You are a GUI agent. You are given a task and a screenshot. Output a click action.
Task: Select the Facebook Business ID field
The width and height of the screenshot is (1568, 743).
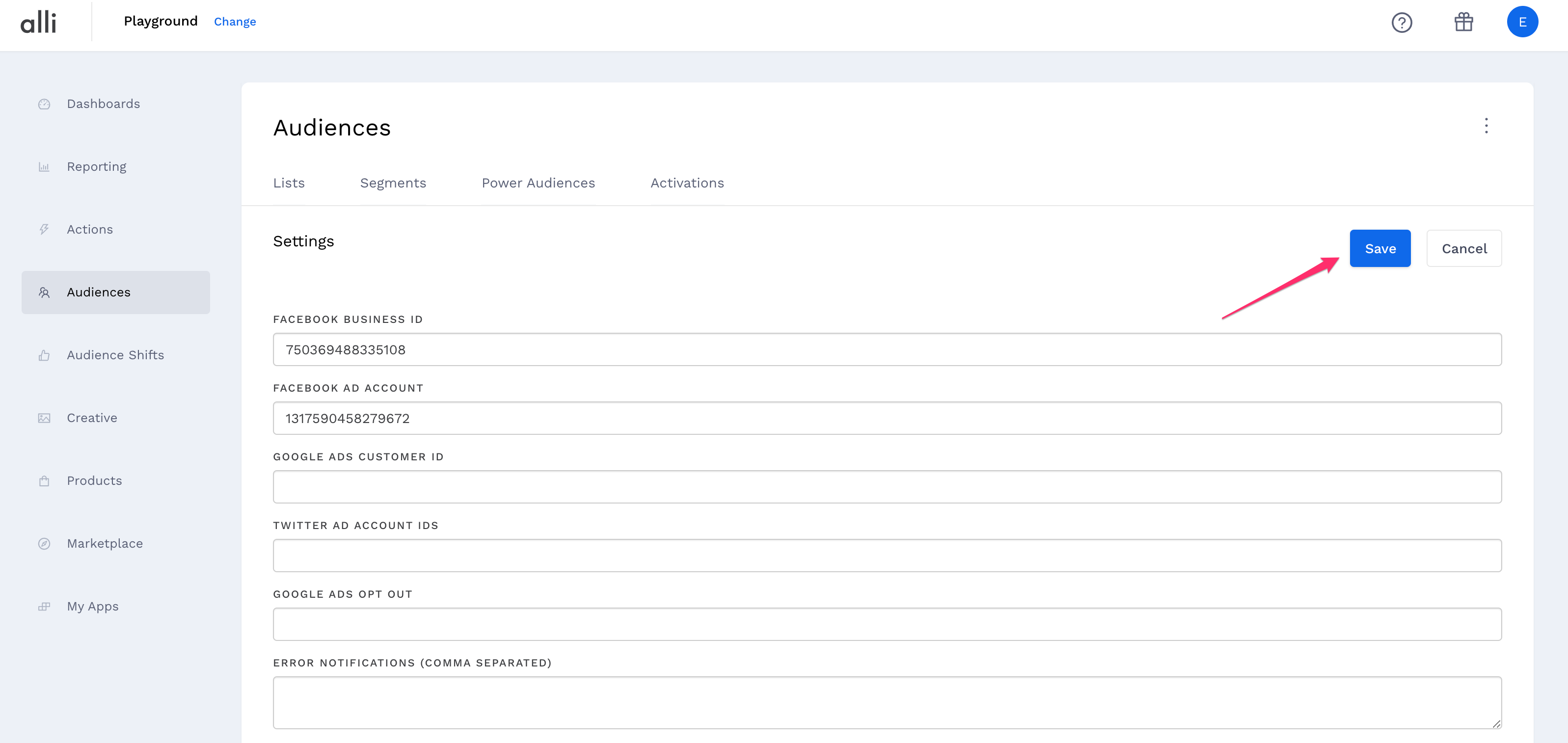pos(887,349)
